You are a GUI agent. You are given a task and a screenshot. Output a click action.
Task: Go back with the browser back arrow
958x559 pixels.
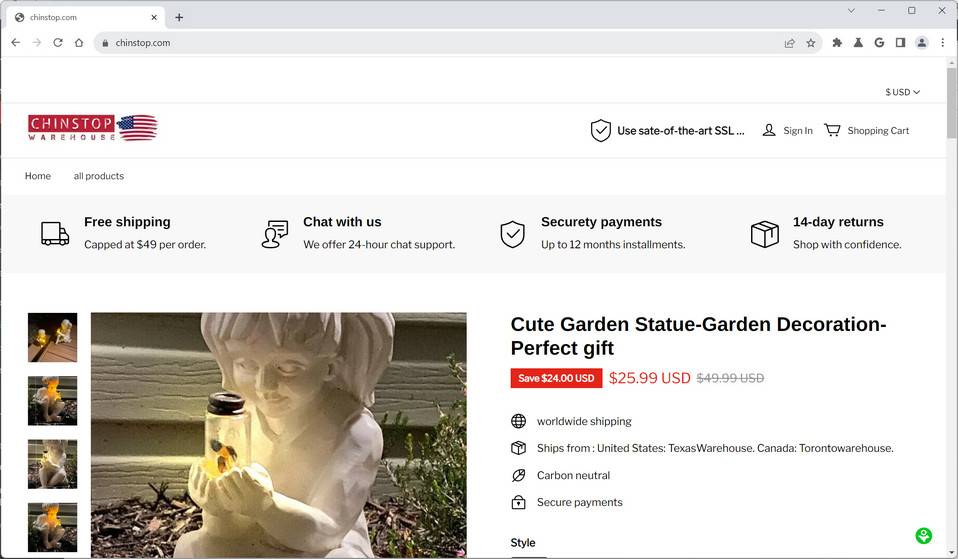coord(16,43)
